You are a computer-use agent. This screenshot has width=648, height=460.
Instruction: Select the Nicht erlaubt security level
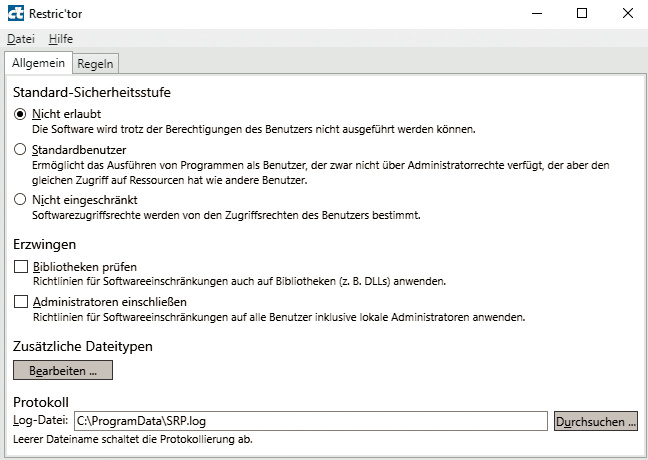[20, 114]
